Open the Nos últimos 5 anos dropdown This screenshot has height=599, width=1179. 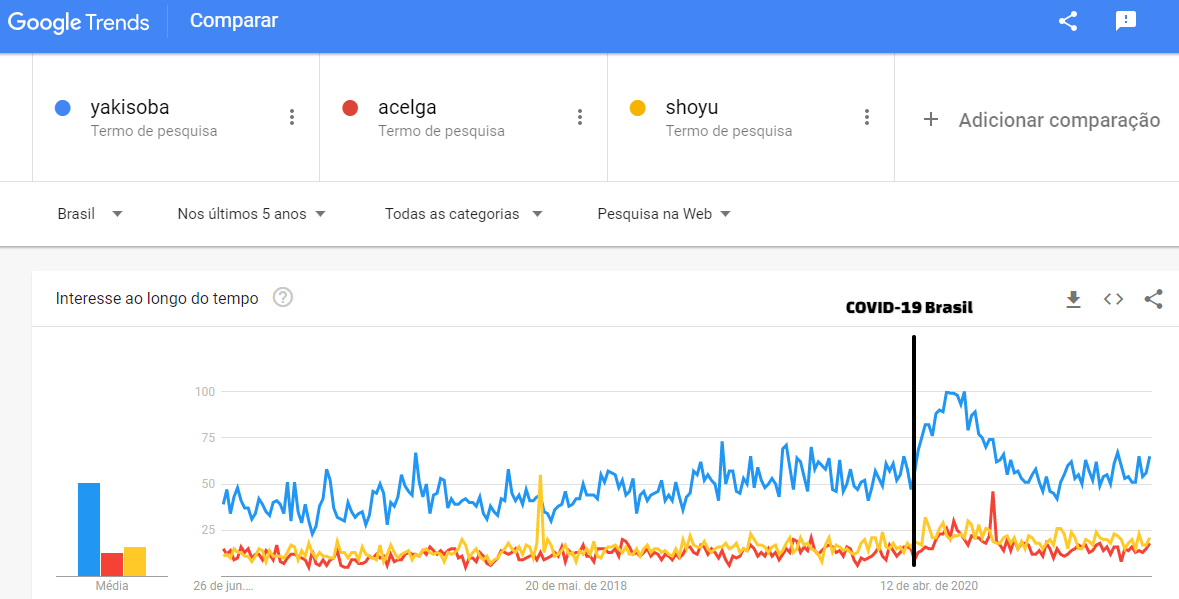click(251, 213)
